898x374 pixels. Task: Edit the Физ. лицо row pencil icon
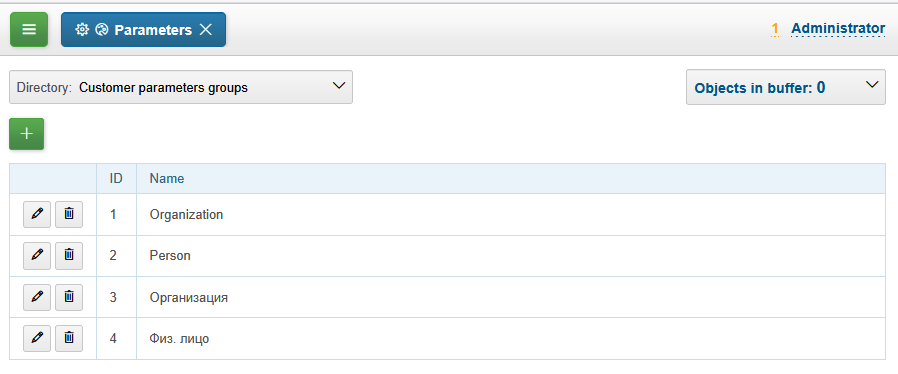click(x=37, y=338)
